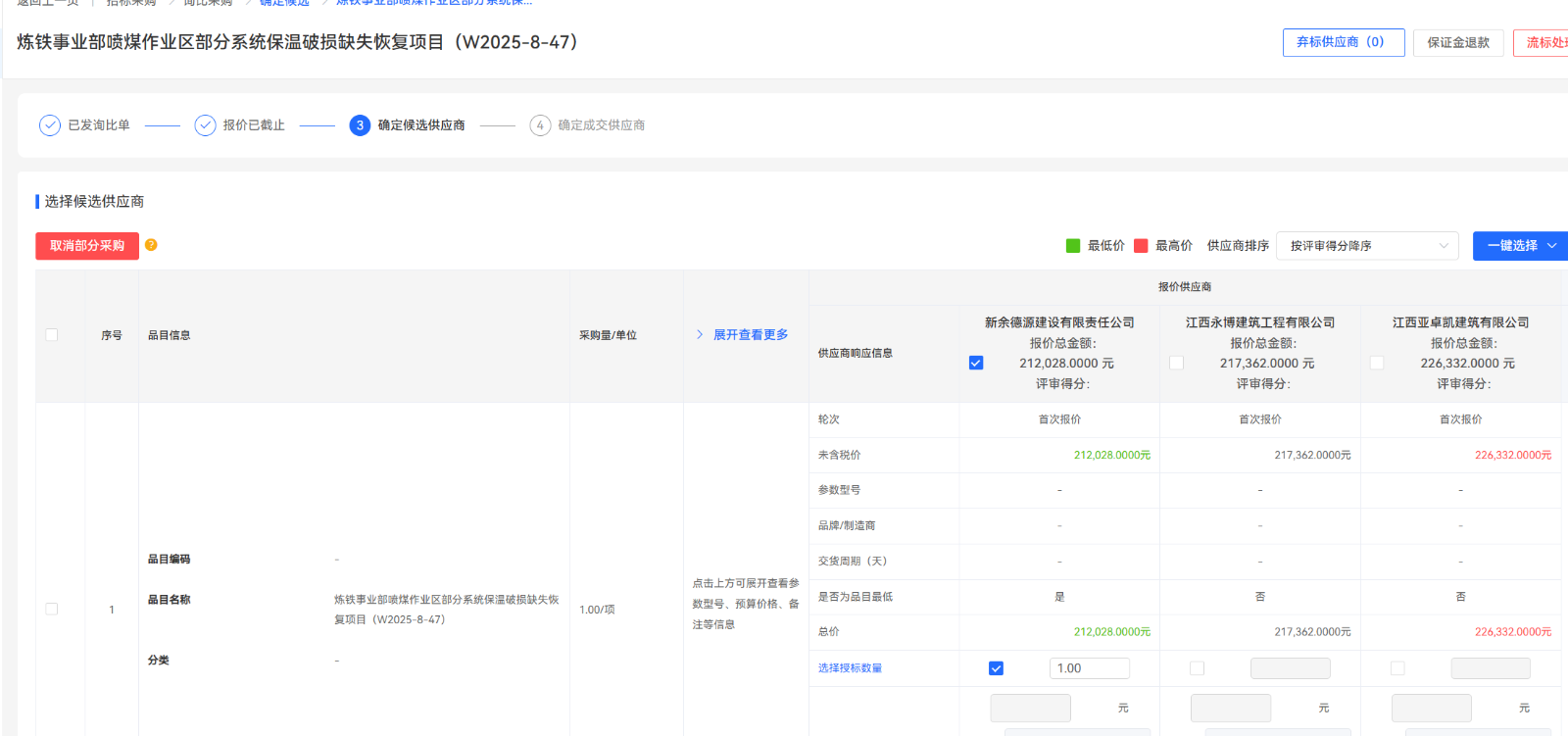Click the red 最高价 legend swatch

click(1141, 246)
